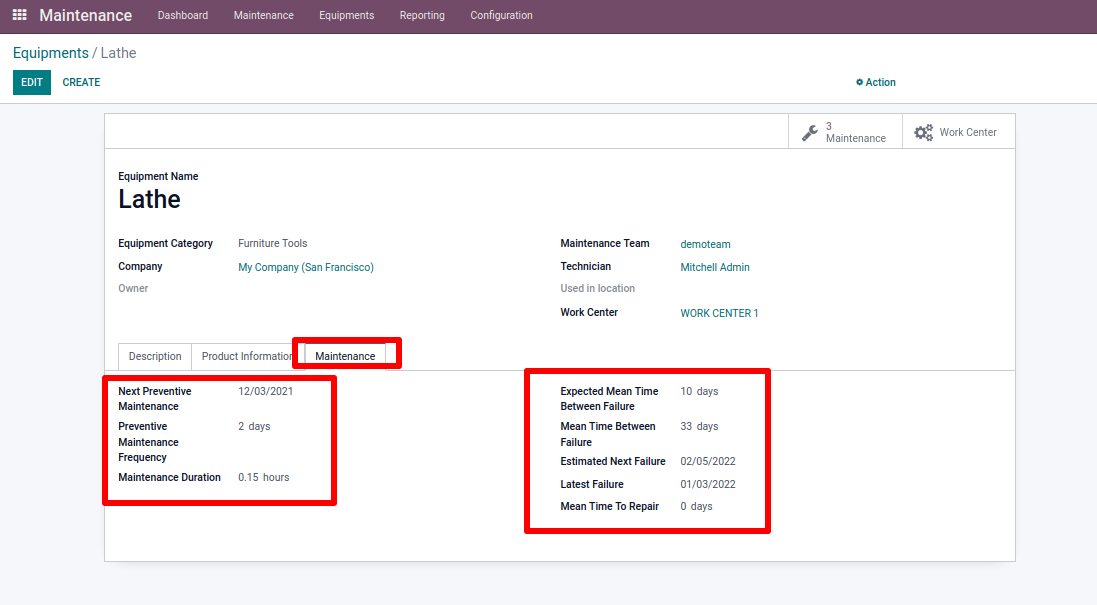Click the 0 days mean repair value

[696, 506]
